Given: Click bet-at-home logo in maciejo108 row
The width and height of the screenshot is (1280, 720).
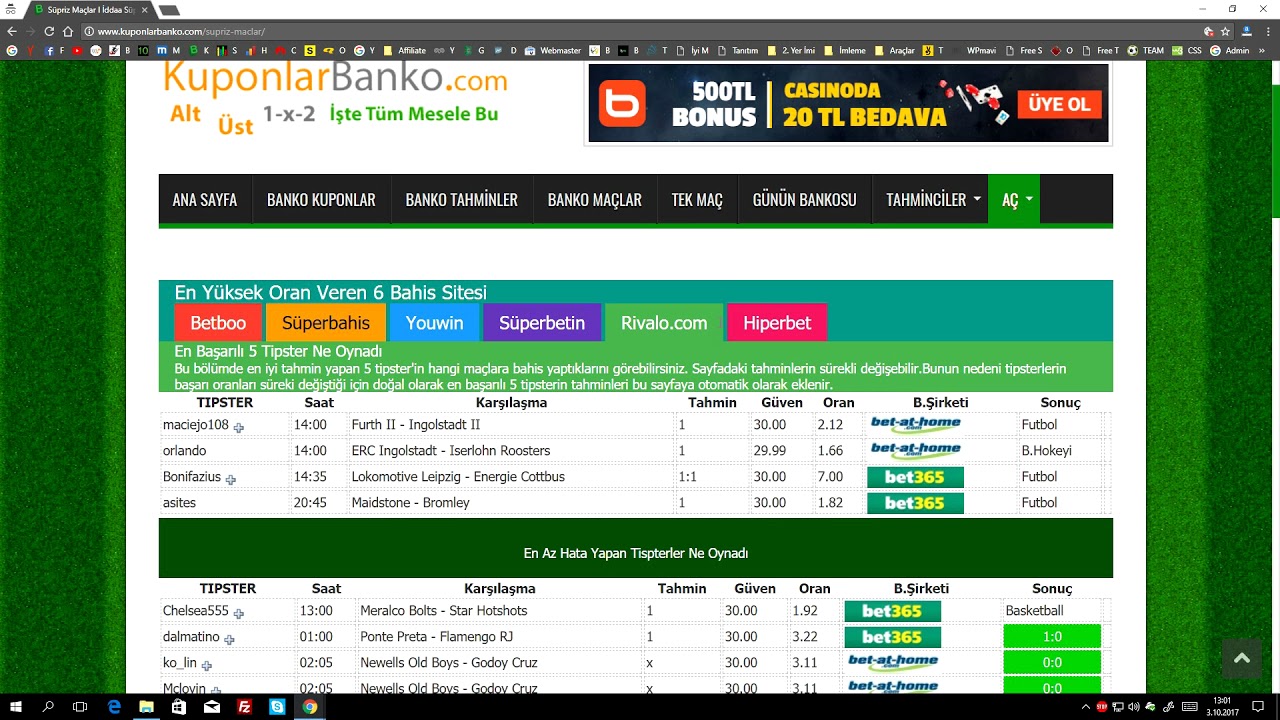Looking at the screenshot, I should [915, 424].
